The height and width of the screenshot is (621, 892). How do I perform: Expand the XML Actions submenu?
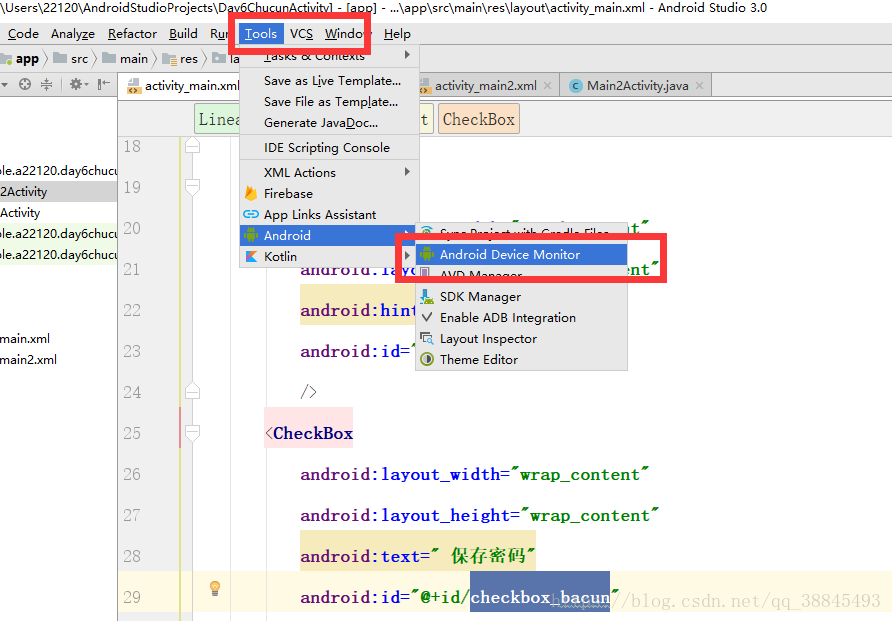coord(329,172)
